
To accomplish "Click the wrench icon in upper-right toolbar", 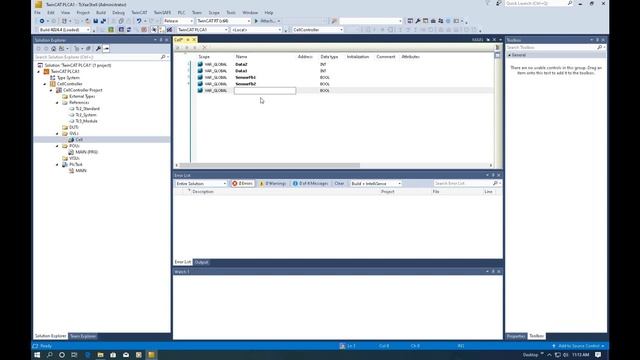I will pos(418,21).
